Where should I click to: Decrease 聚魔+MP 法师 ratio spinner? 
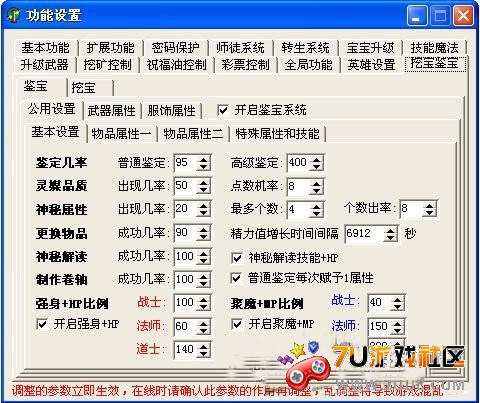pos(397,330)
